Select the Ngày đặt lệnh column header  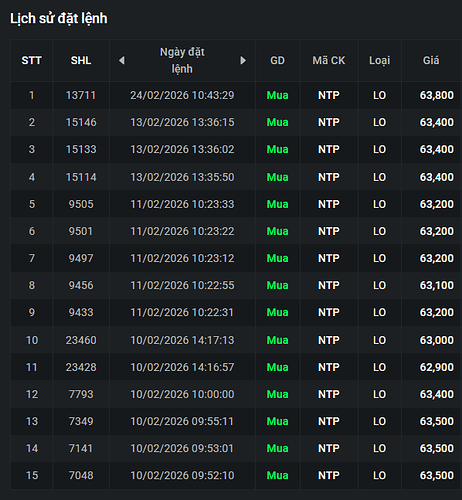point(182,60)
